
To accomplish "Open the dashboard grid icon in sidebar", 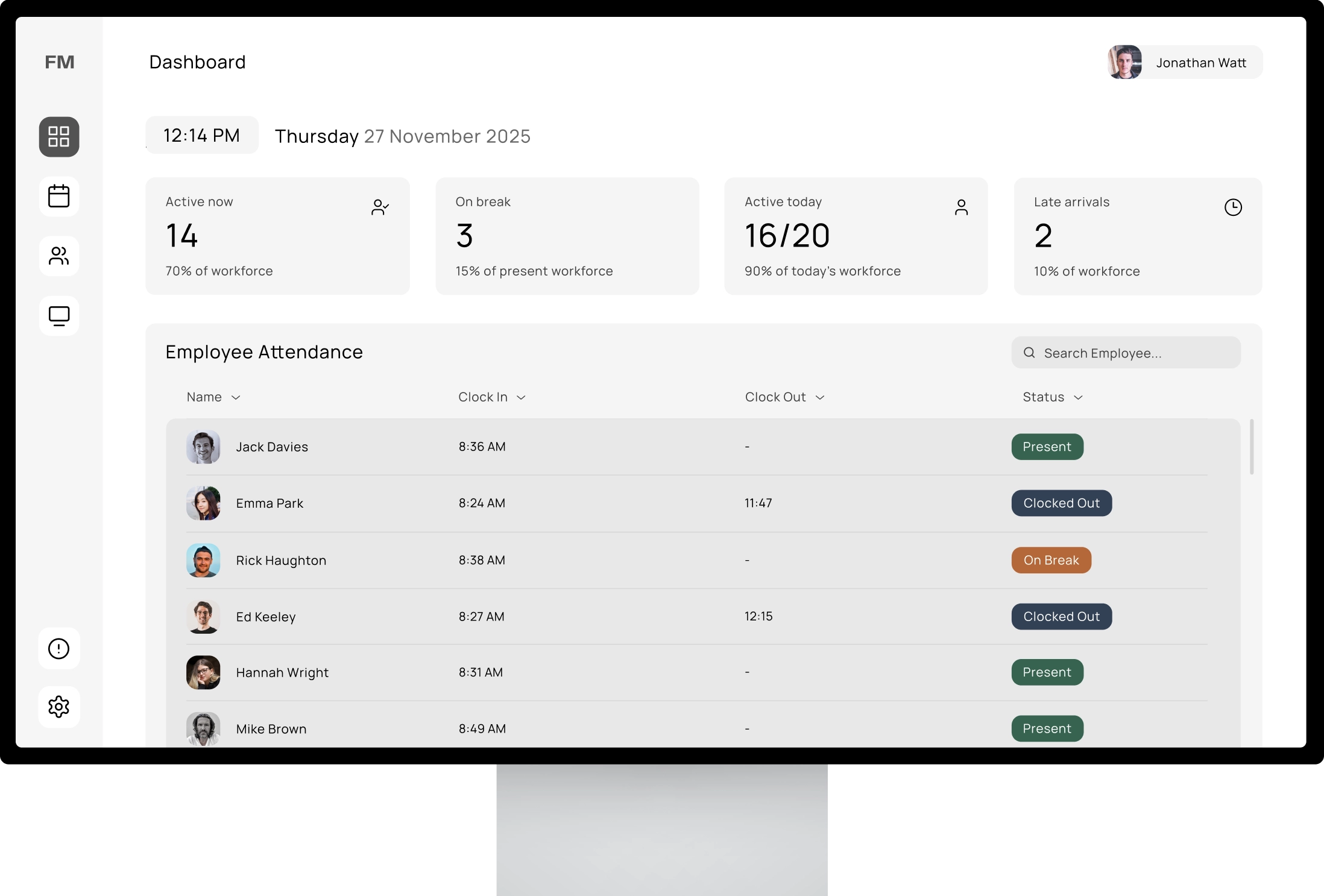I will coord(59,137).
